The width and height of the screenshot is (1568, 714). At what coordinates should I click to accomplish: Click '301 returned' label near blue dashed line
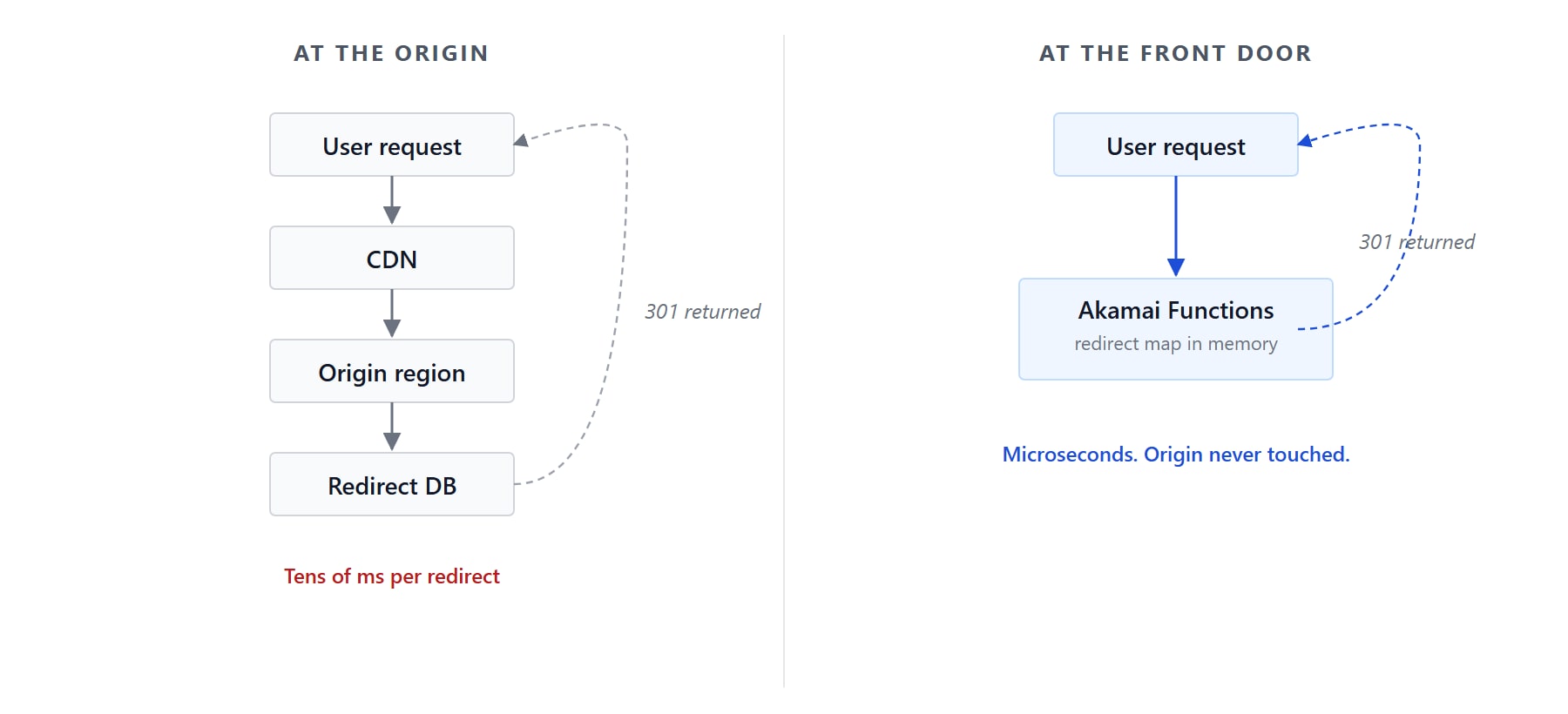coord(1416,242)
